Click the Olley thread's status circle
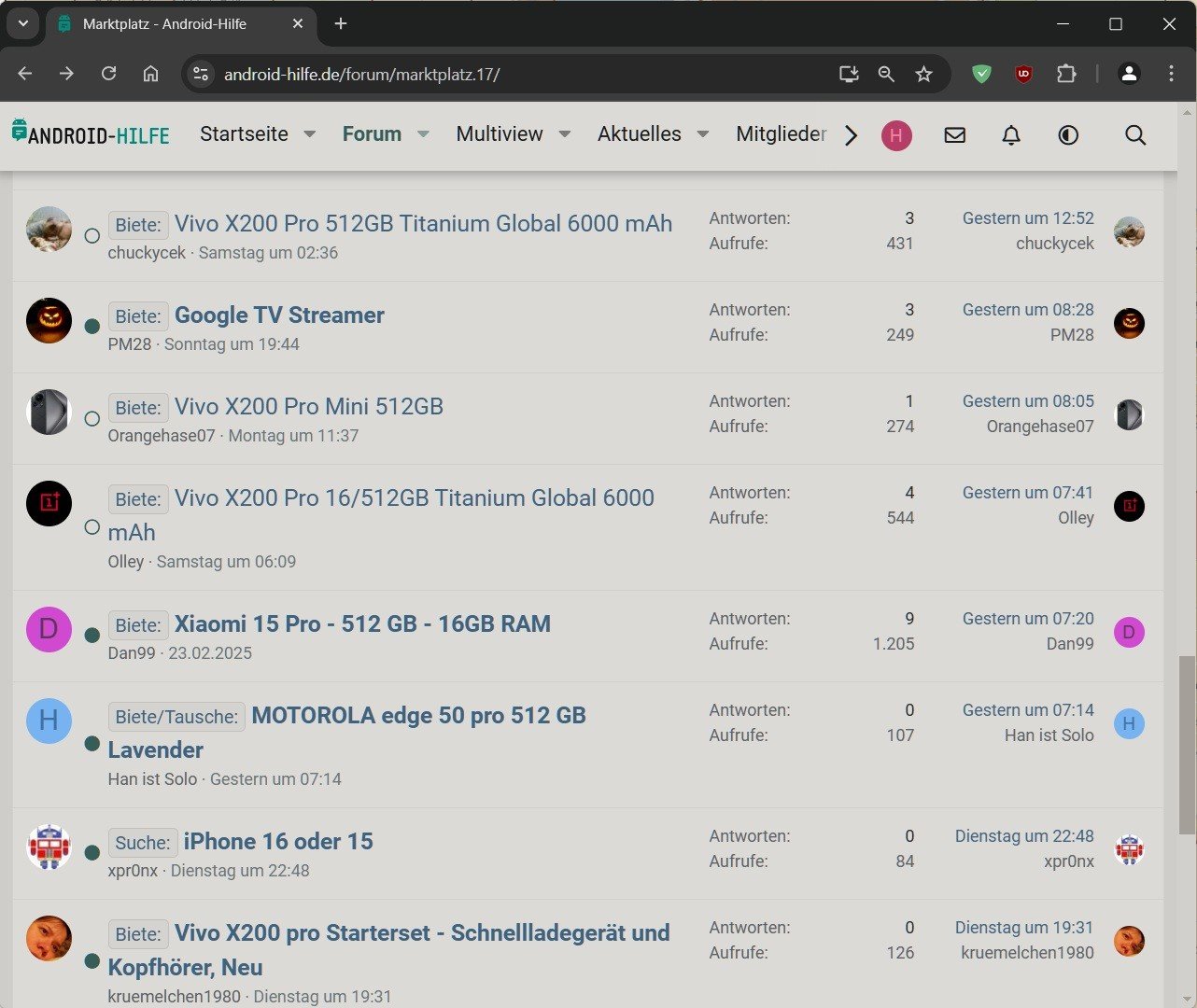The height and width of the screenshot is (1008, 1197). tap(92, 527)
